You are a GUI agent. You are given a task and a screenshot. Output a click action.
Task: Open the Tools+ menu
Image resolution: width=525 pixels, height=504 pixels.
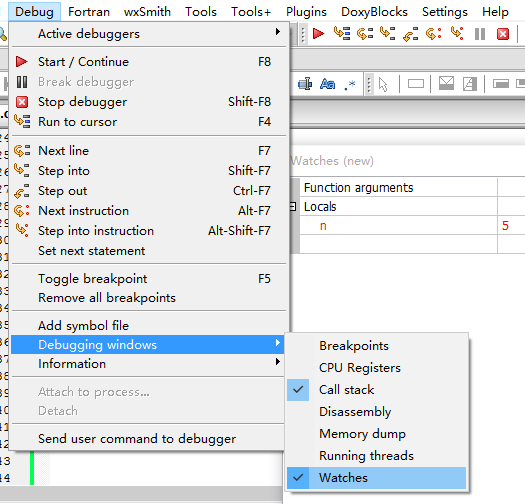click(251, 12)
